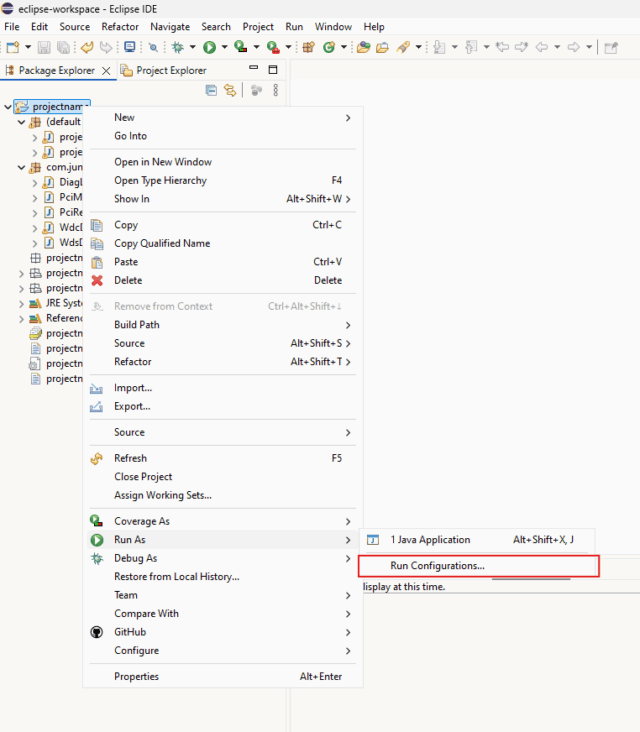640x732 pixels.
Task: Open the Refactor menu in menu bar
Action: coord(120,27)
